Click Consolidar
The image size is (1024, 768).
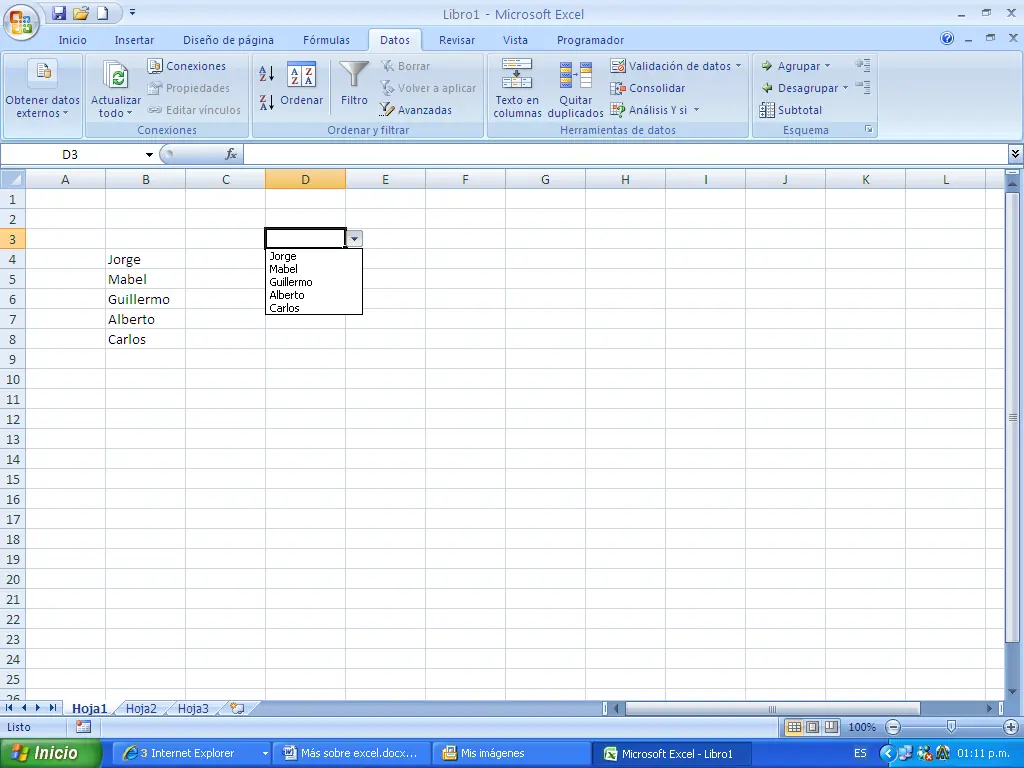[x=647, y=88]
